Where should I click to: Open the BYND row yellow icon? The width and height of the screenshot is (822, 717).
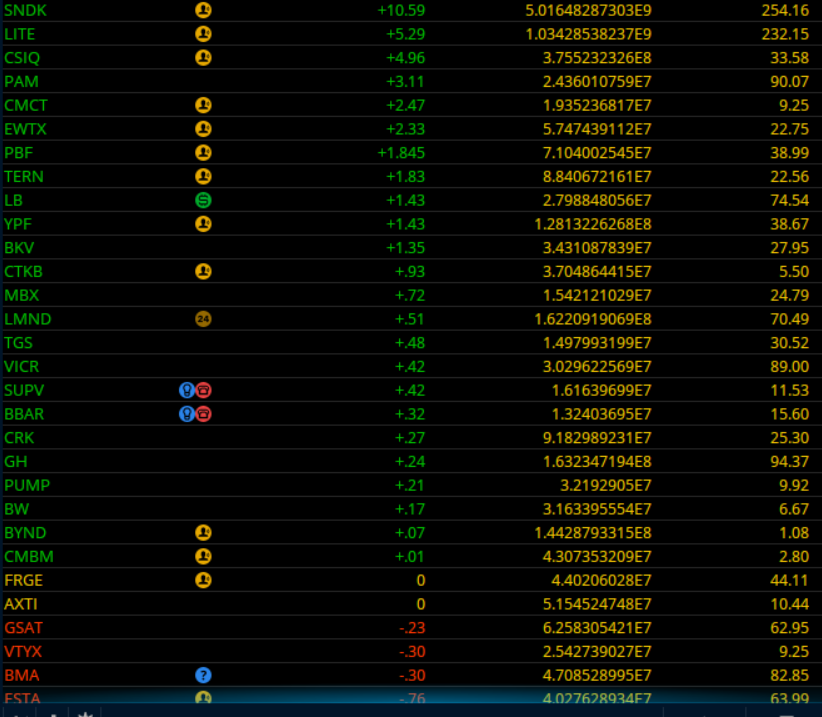203,533
